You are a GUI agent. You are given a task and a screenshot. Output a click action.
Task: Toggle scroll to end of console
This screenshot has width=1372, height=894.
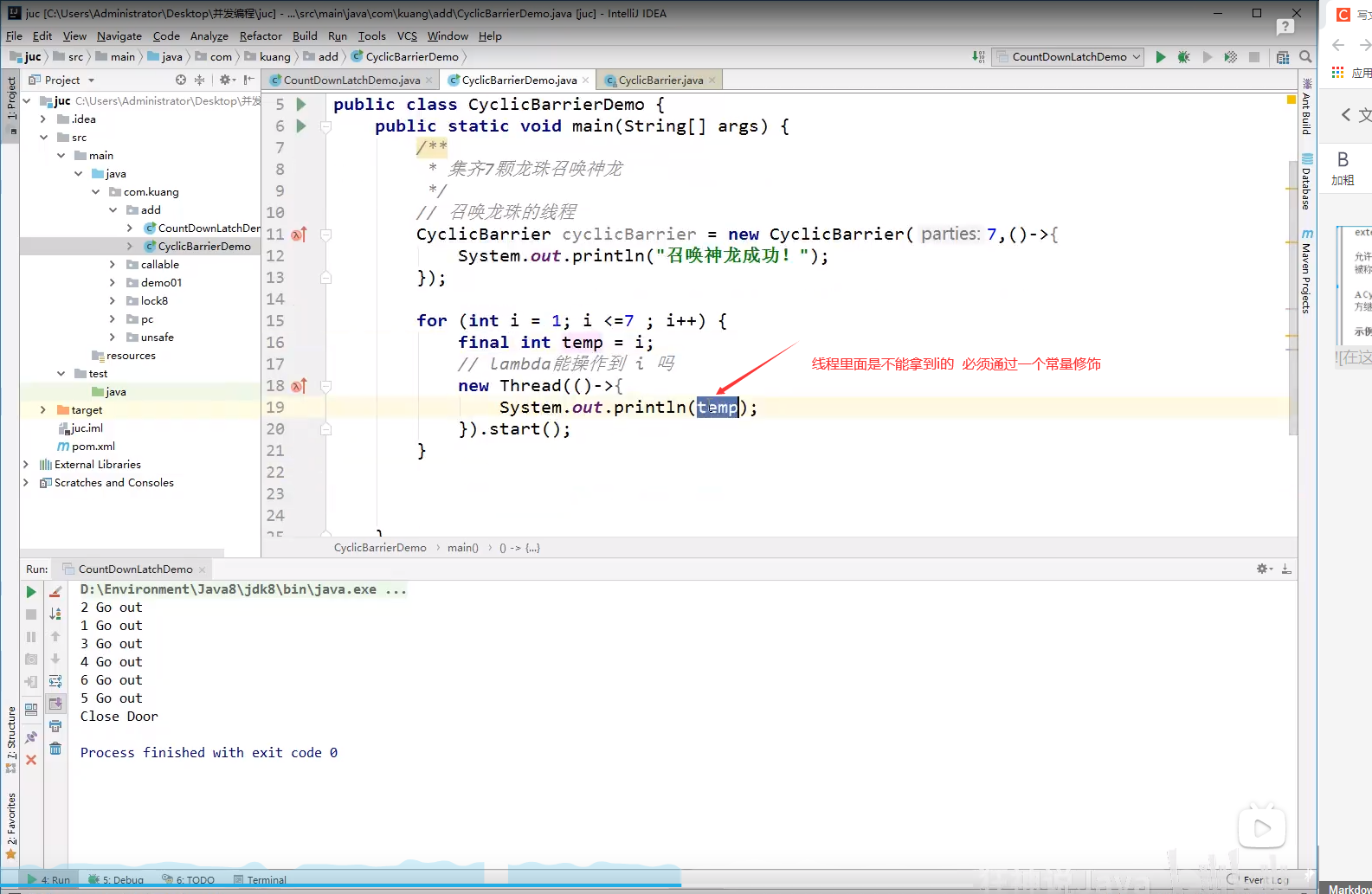(55, 704)
